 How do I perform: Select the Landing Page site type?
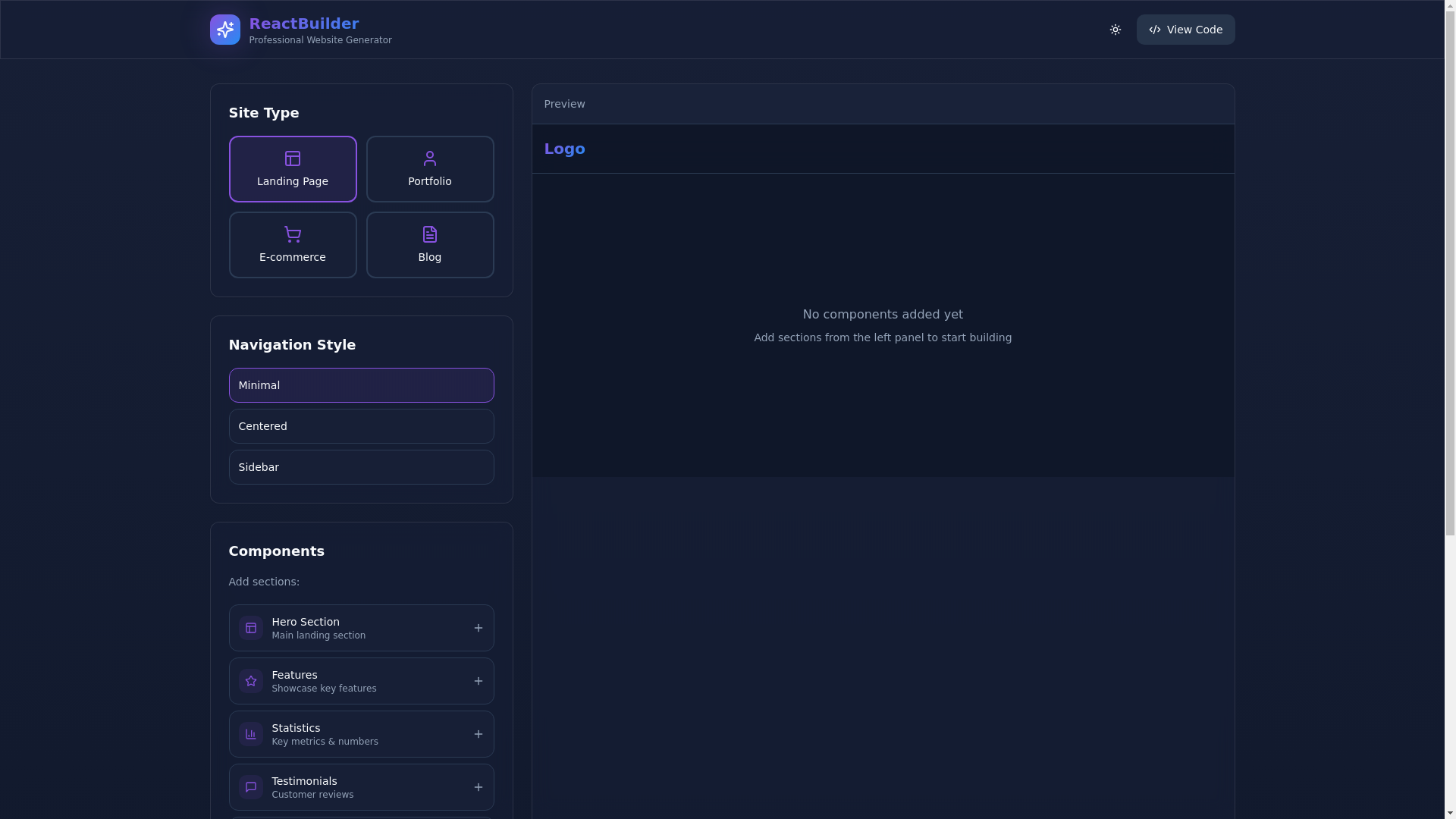pyautogui.click(x=292, y=169)
